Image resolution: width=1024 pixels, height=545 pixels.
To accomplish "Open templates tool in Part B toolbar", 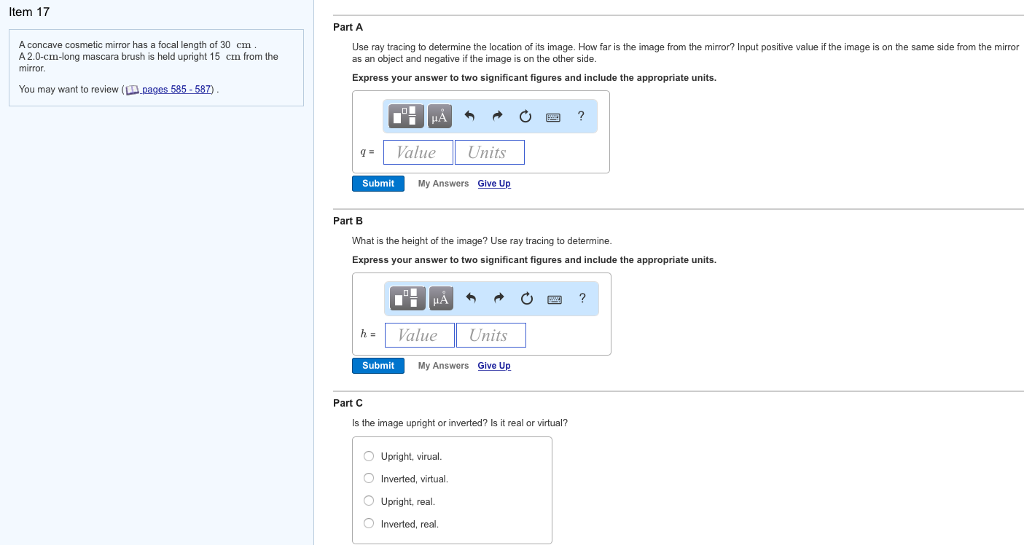I will point(408,299).
